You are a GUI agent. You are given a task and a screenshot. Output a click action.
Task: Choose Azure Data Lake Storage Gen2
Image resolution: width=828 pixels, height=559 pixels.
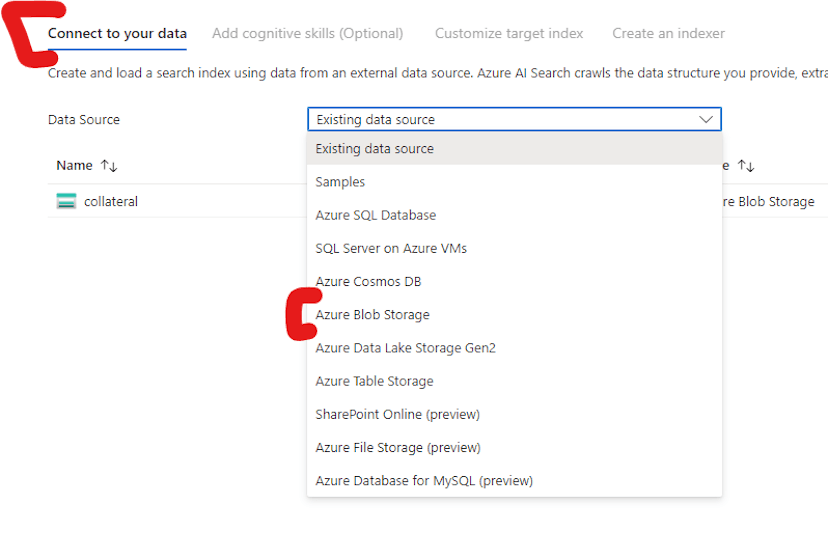point(405,348)
